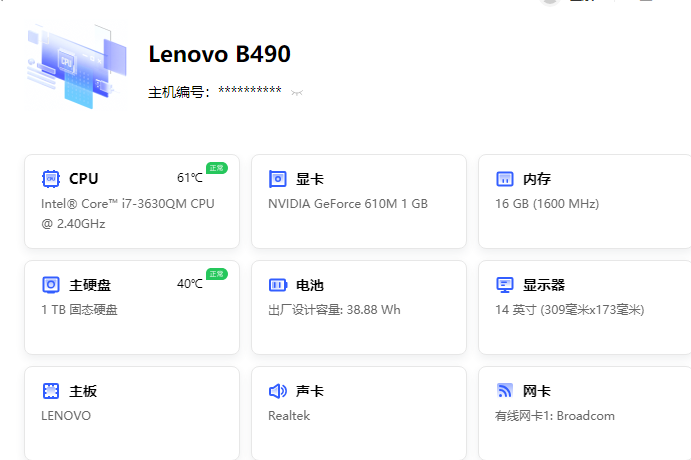Click the main hard disk (主硬盘) icon

pos(51,285)
